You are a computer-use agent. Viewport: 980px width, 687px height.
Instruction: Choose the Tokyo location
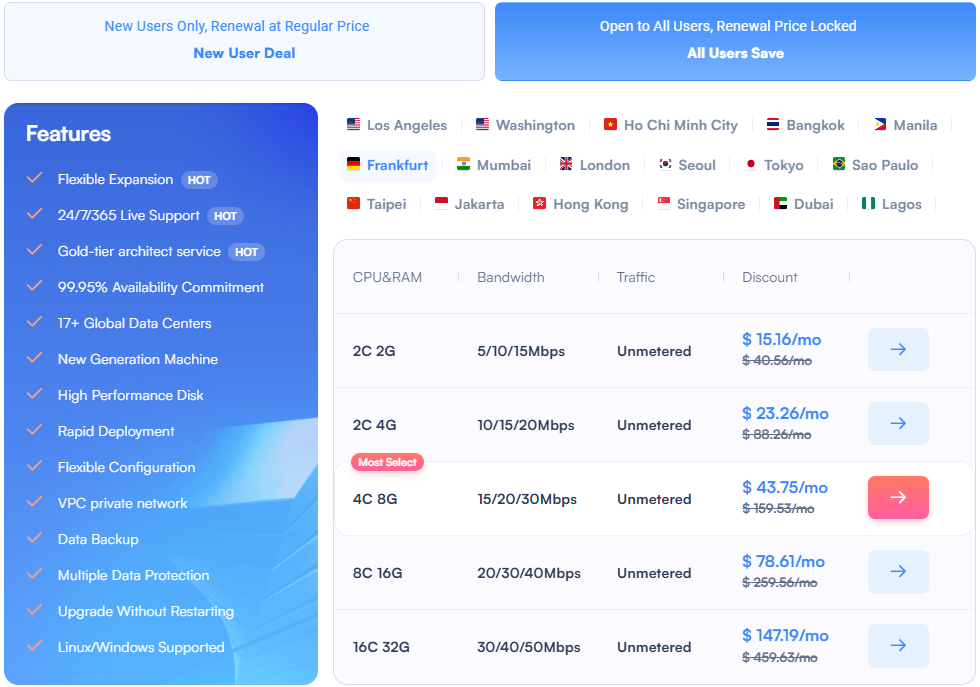[774, 165]
